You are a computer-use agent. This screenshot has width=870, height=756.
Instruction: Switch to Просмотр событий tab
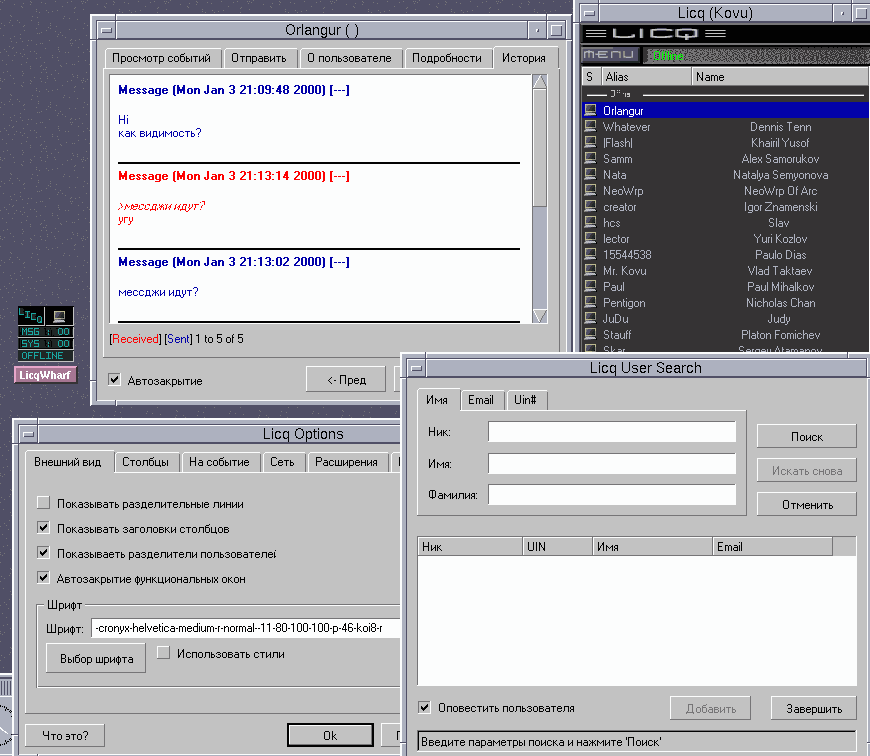pyautogui.click(x=161, y=58)
